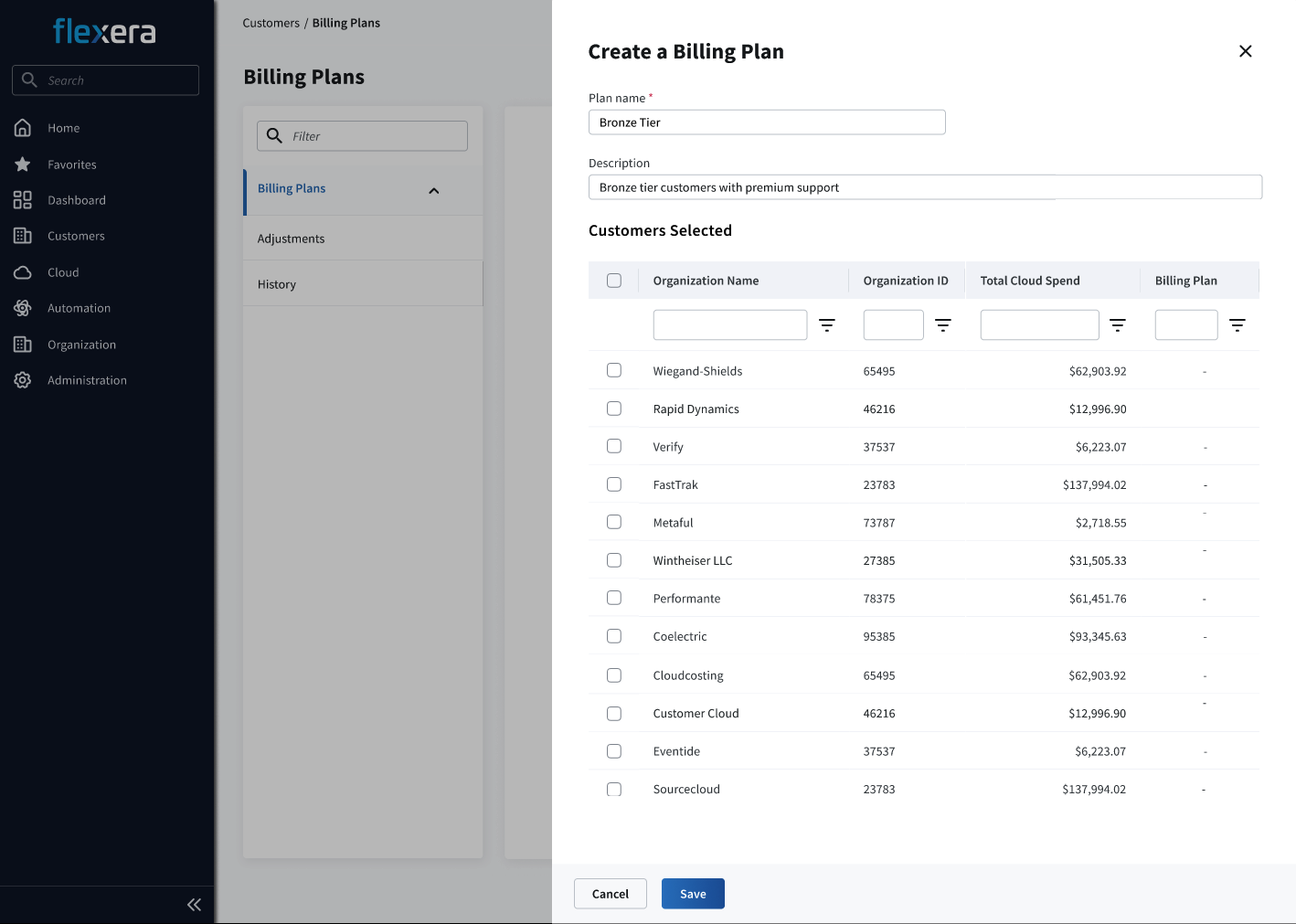Open Dashboard via its grid icon
Image resolution: width=1296 pixels, height=924 pixels.
coord(23,200)
